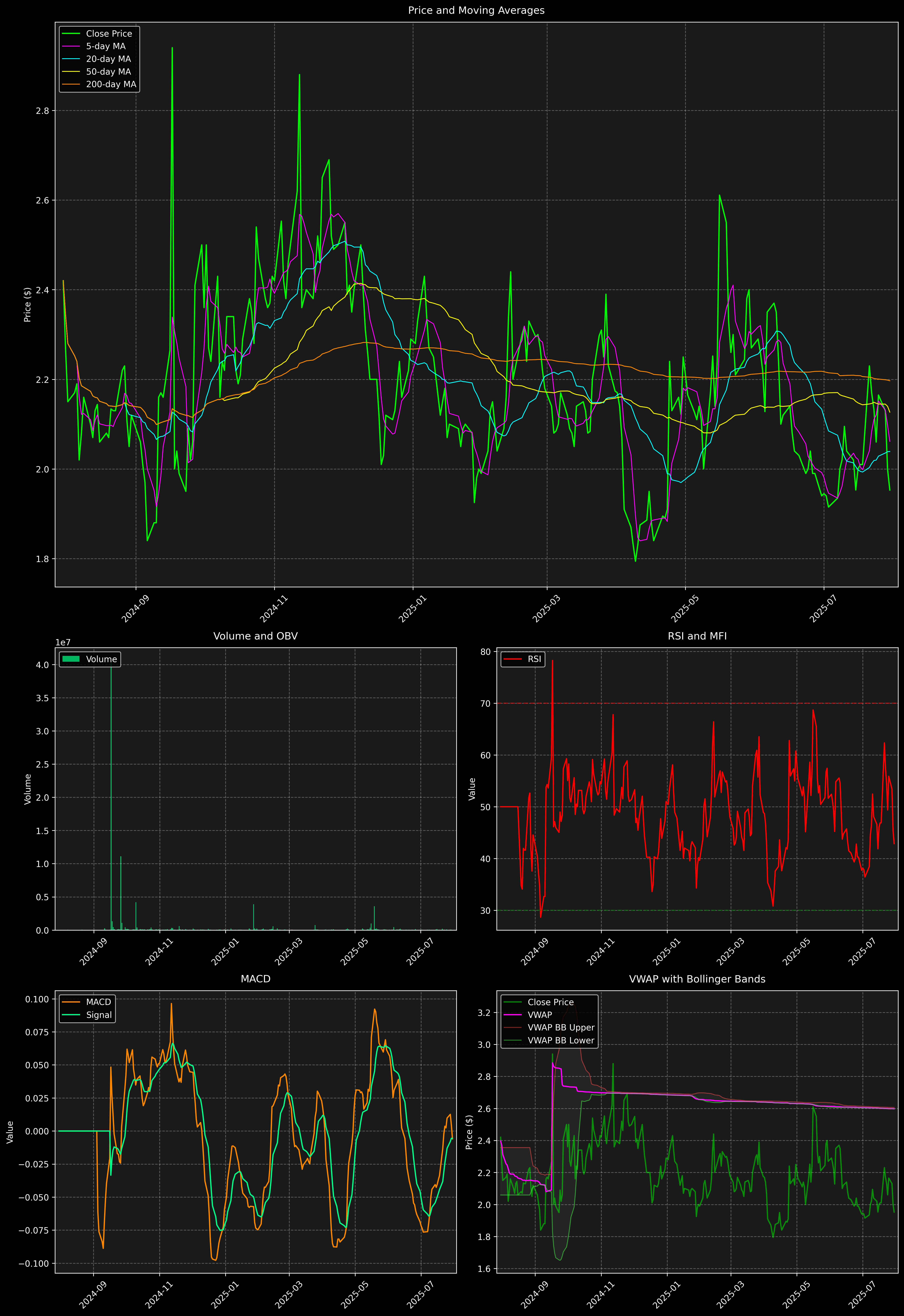Viewport: 904px width, 1316px height.
Task: Click the 1.8 tick label on price axis
Action: point(42,559)
